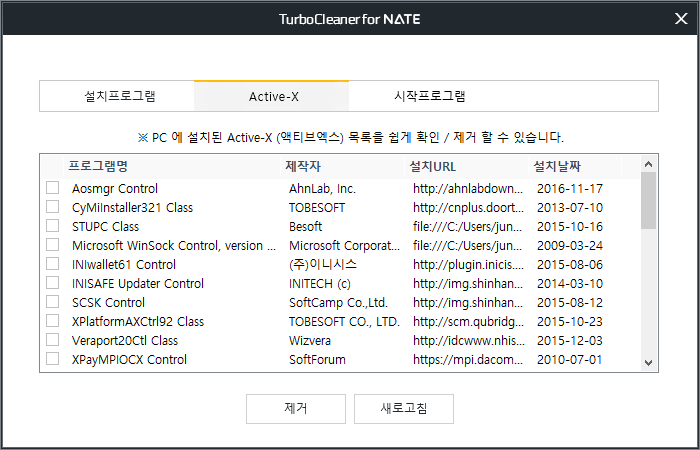
Task: Sort by the 설치URL column header
Action: (x=467, y=167)
